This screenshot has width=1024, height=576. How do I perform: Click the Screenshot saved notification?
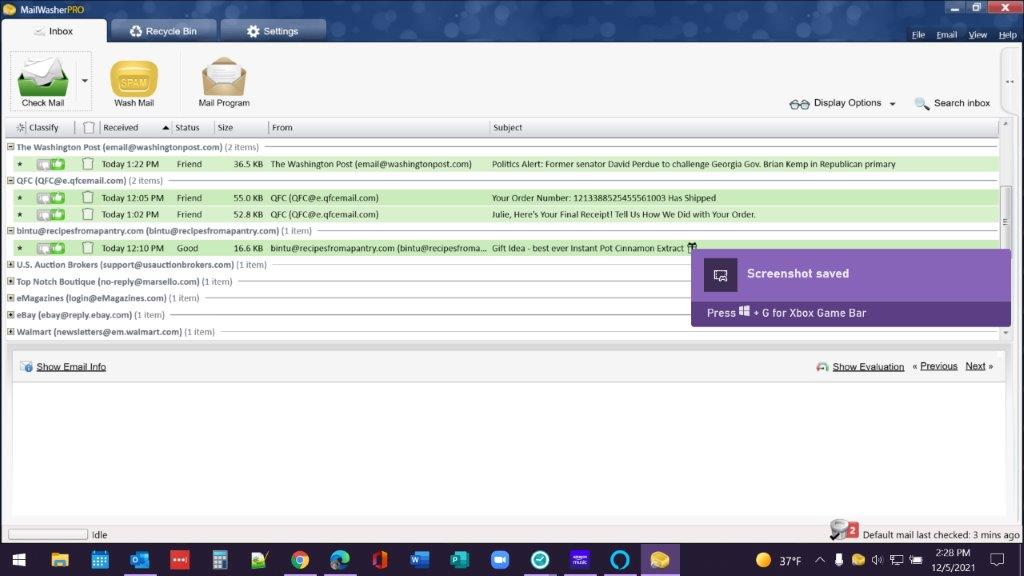pos(851,287)
